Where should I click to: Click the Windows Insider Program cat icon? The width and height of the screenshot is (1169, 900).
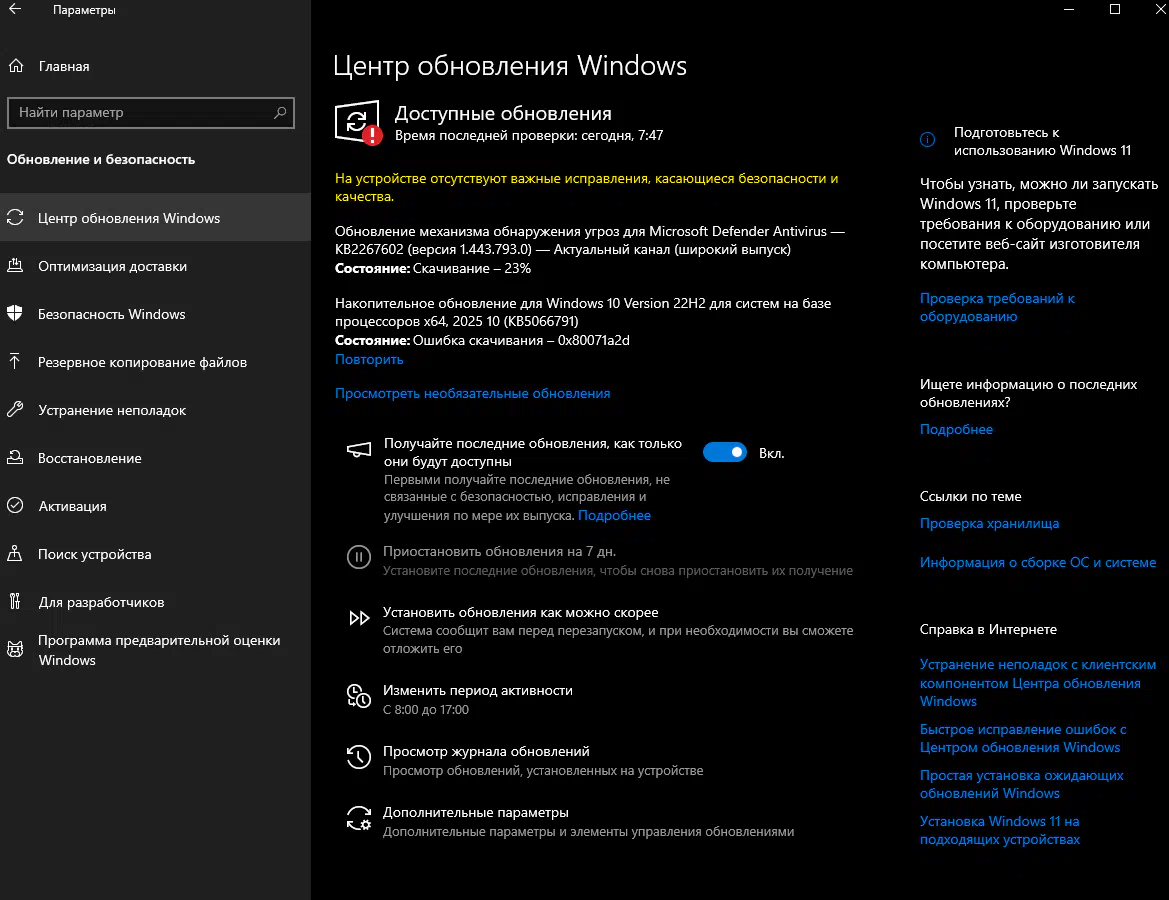tap(15, 650)
